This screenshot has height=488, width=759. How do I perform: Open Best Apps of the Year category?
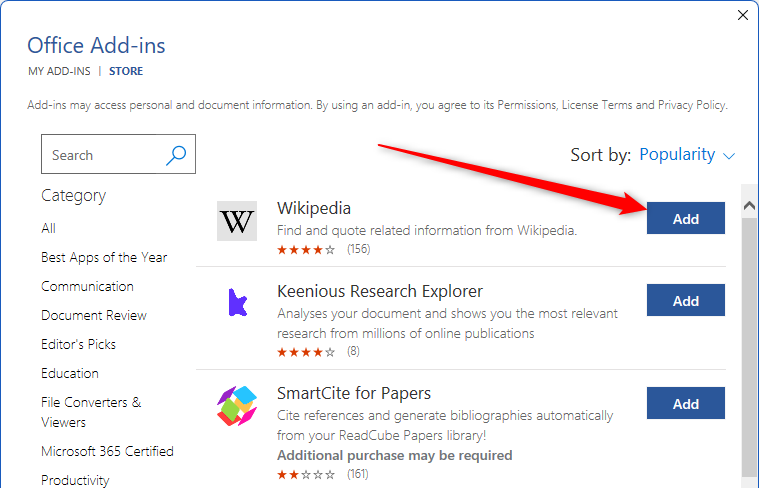pyautogui.click(x=104, y=258)
